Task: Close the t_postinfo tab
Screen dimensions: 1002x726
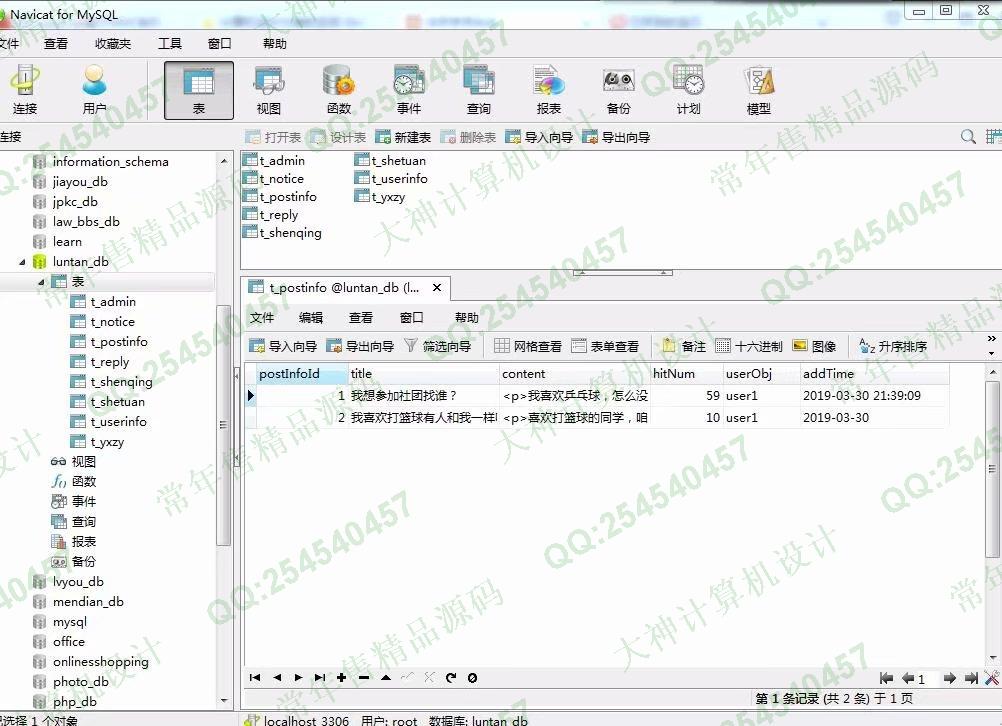Action: click(437, 288)
